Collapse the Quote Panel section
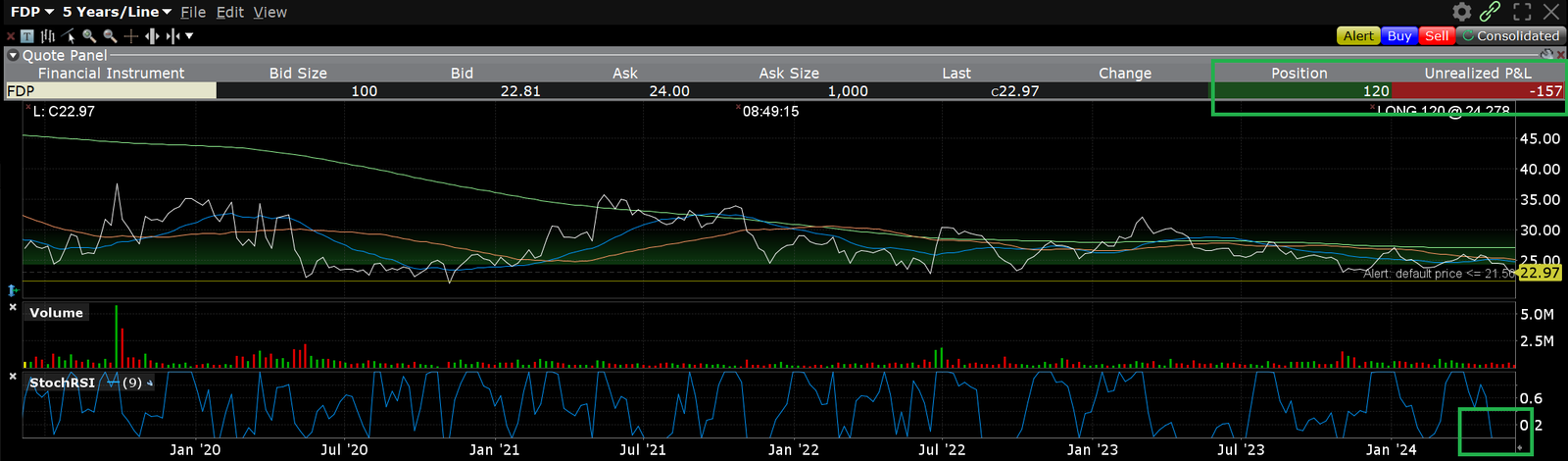 (13, 56)
